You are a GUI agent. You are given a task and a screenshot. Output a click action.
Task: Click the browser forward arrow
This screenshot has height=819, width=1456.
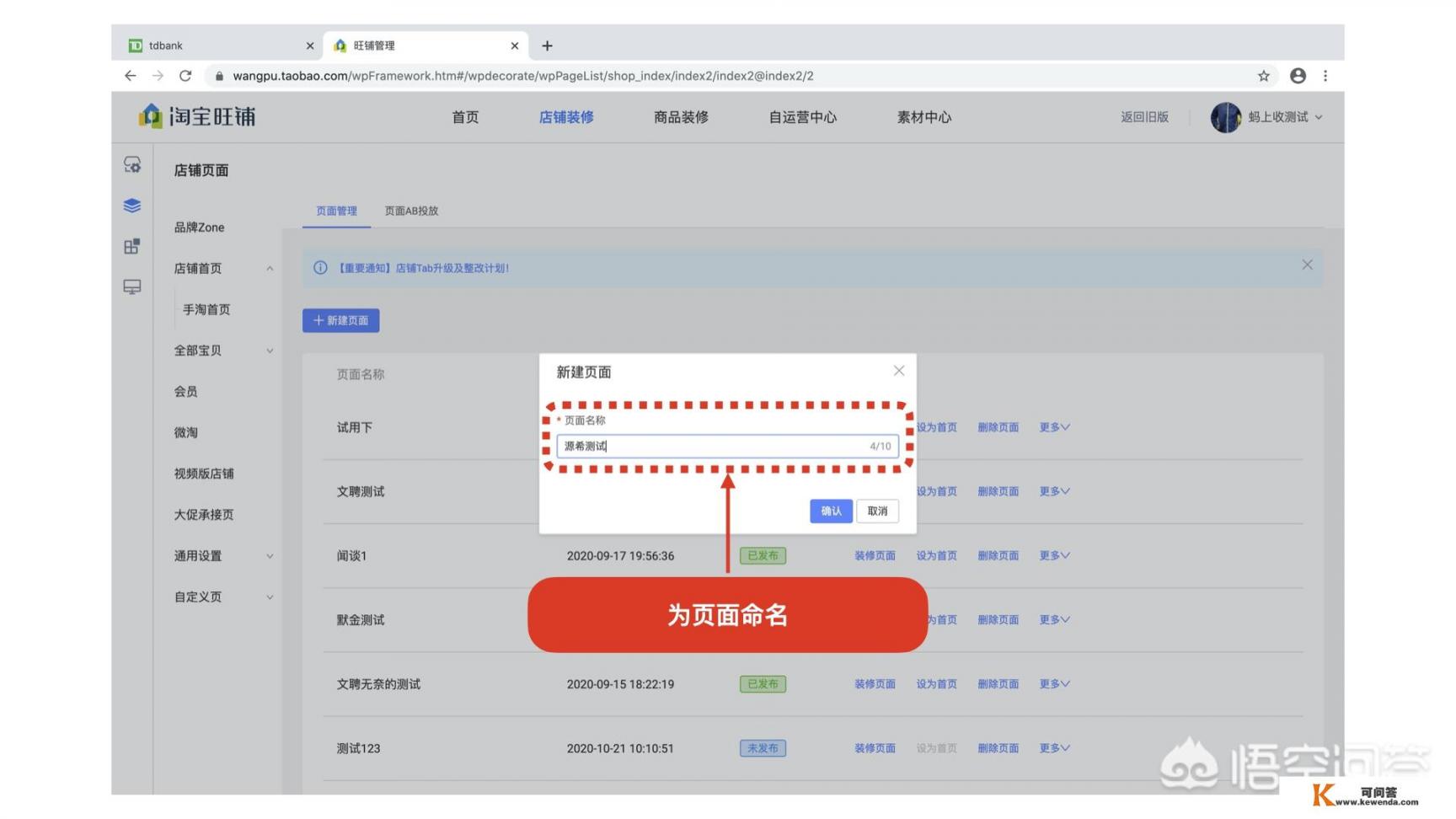[x=158, y=76]
